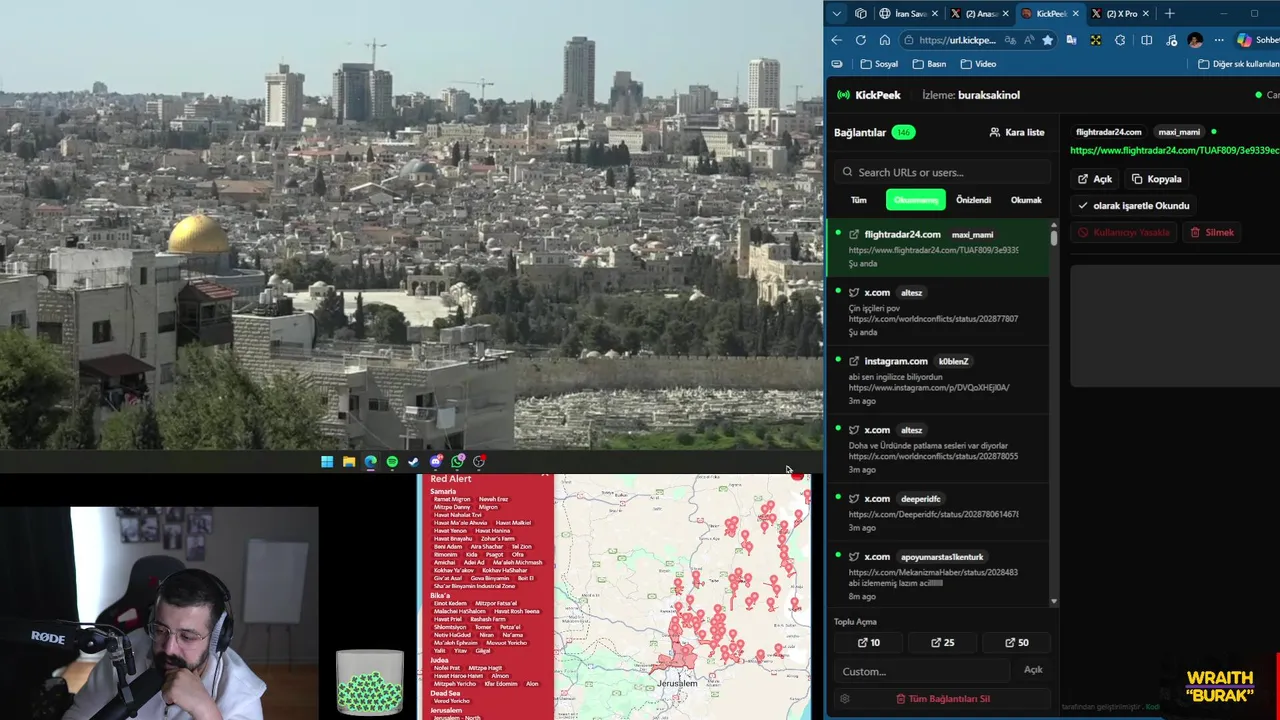
Task: Click external-link icon on instagram.com entry
Action: coord(854,361)
